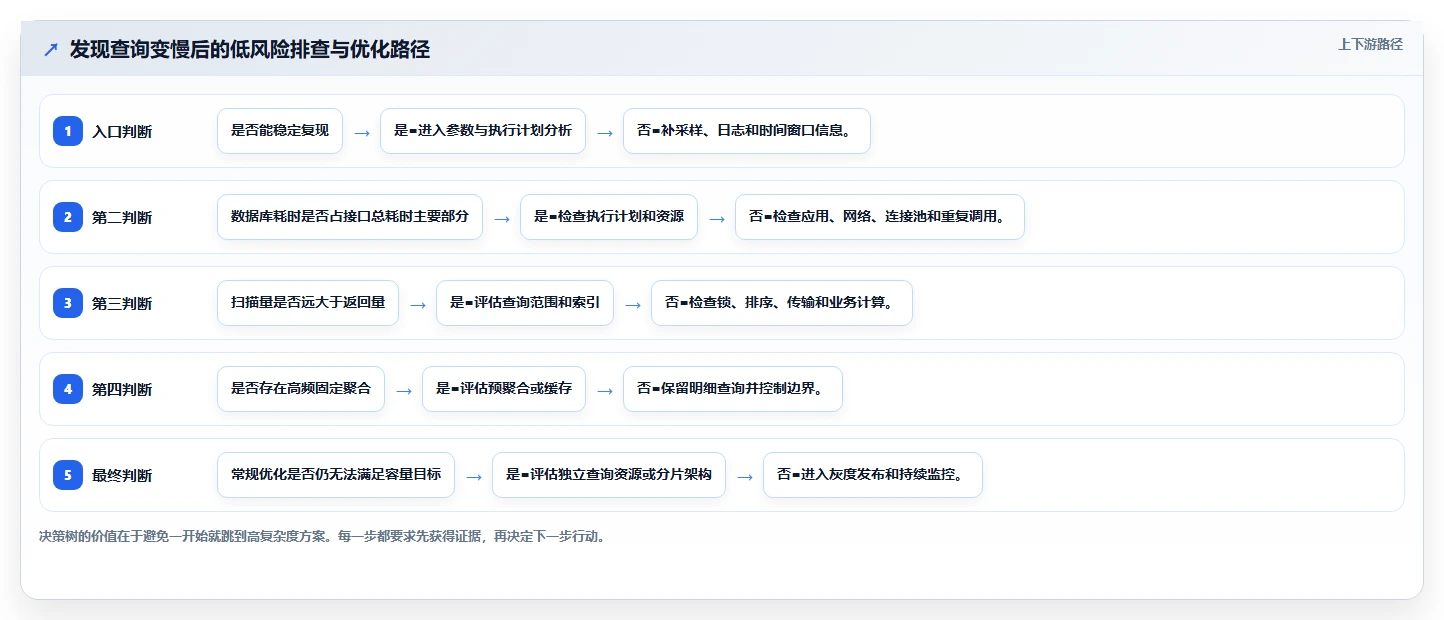Click 否=检查锁、排序、传输和业务计算 box

(782, 303)
